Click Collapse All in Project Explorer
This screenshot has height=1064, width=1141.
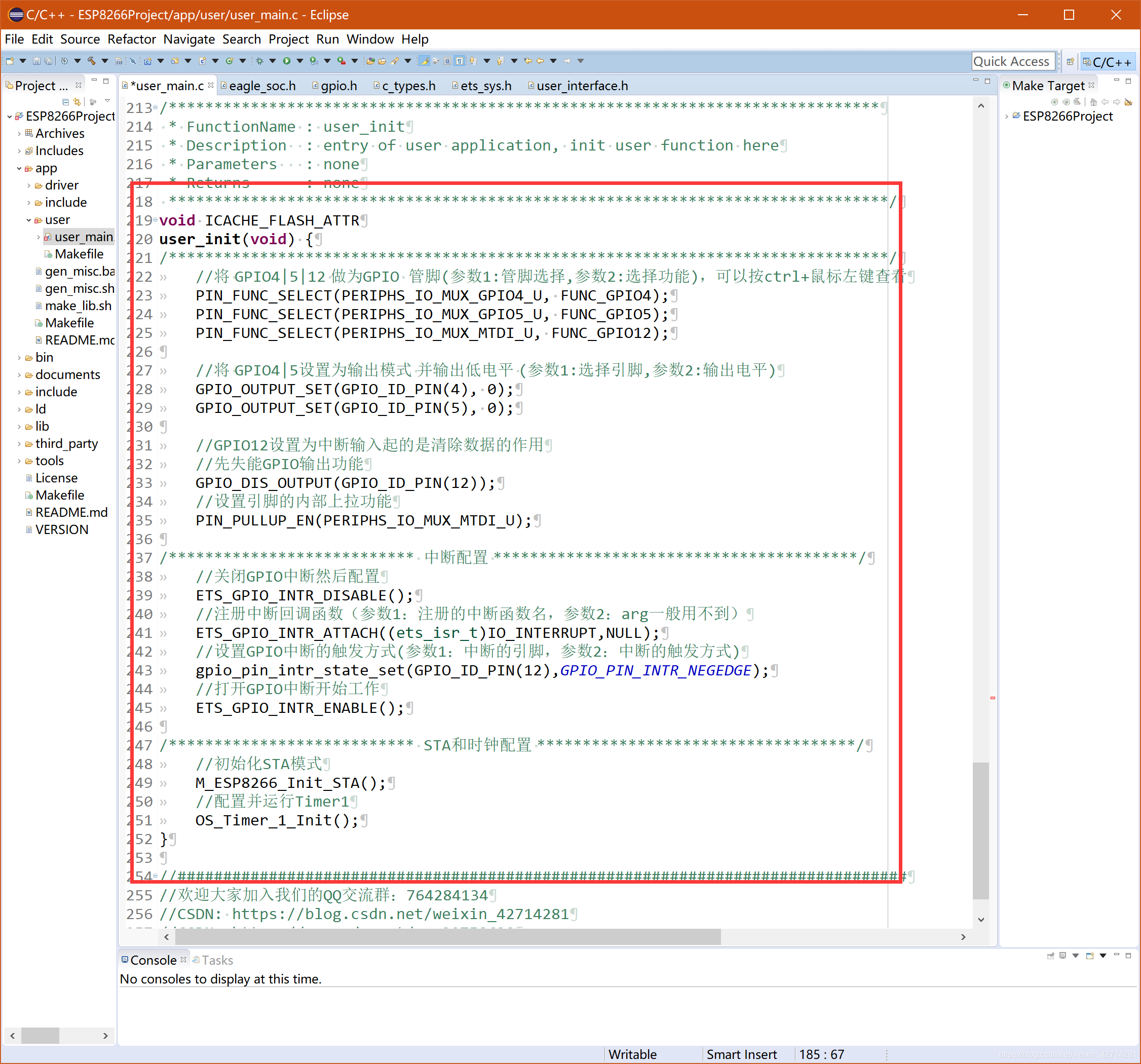coord(65,102)
